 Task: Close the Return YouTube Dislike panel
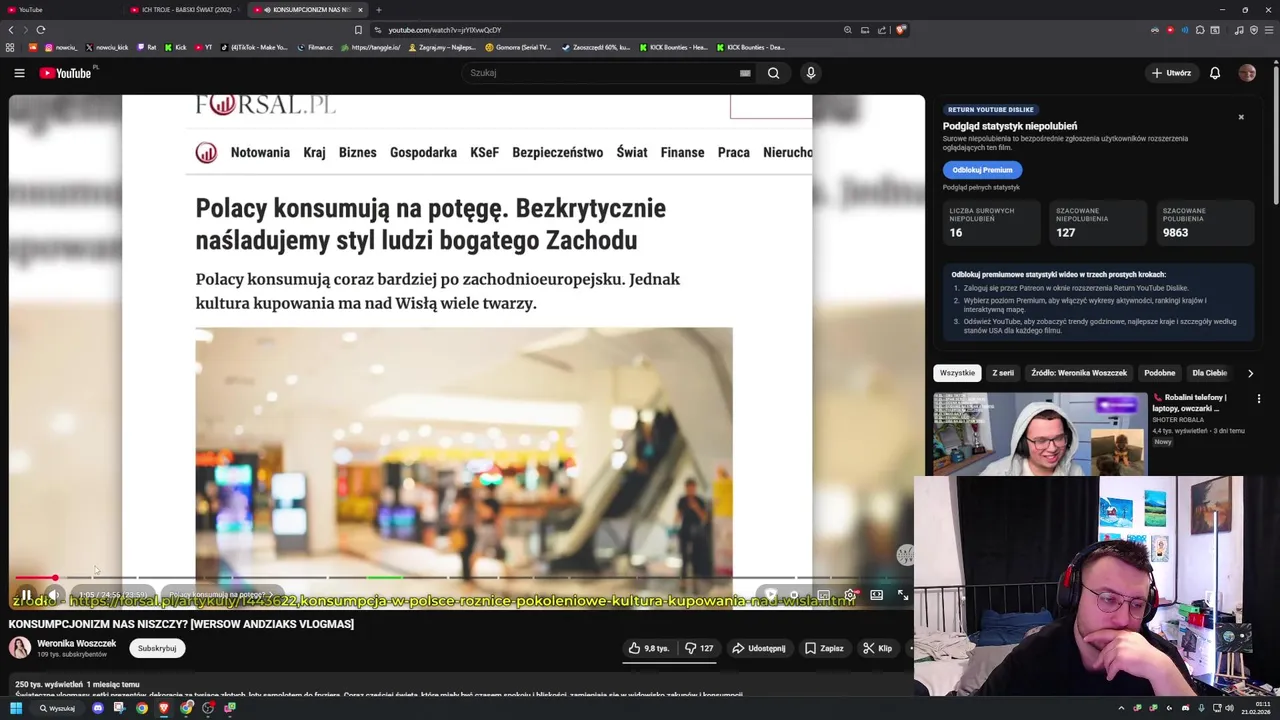point(1241,117)
